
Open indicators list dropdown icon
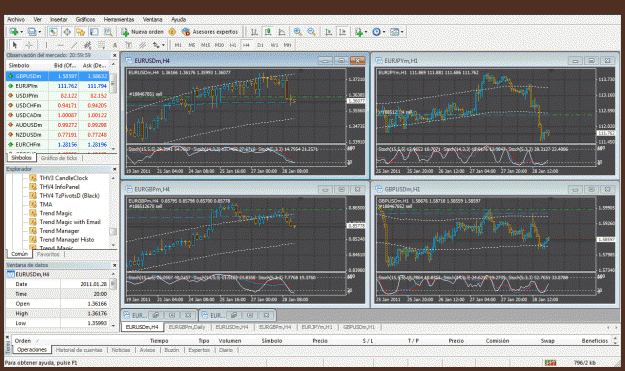click(360, 32)
